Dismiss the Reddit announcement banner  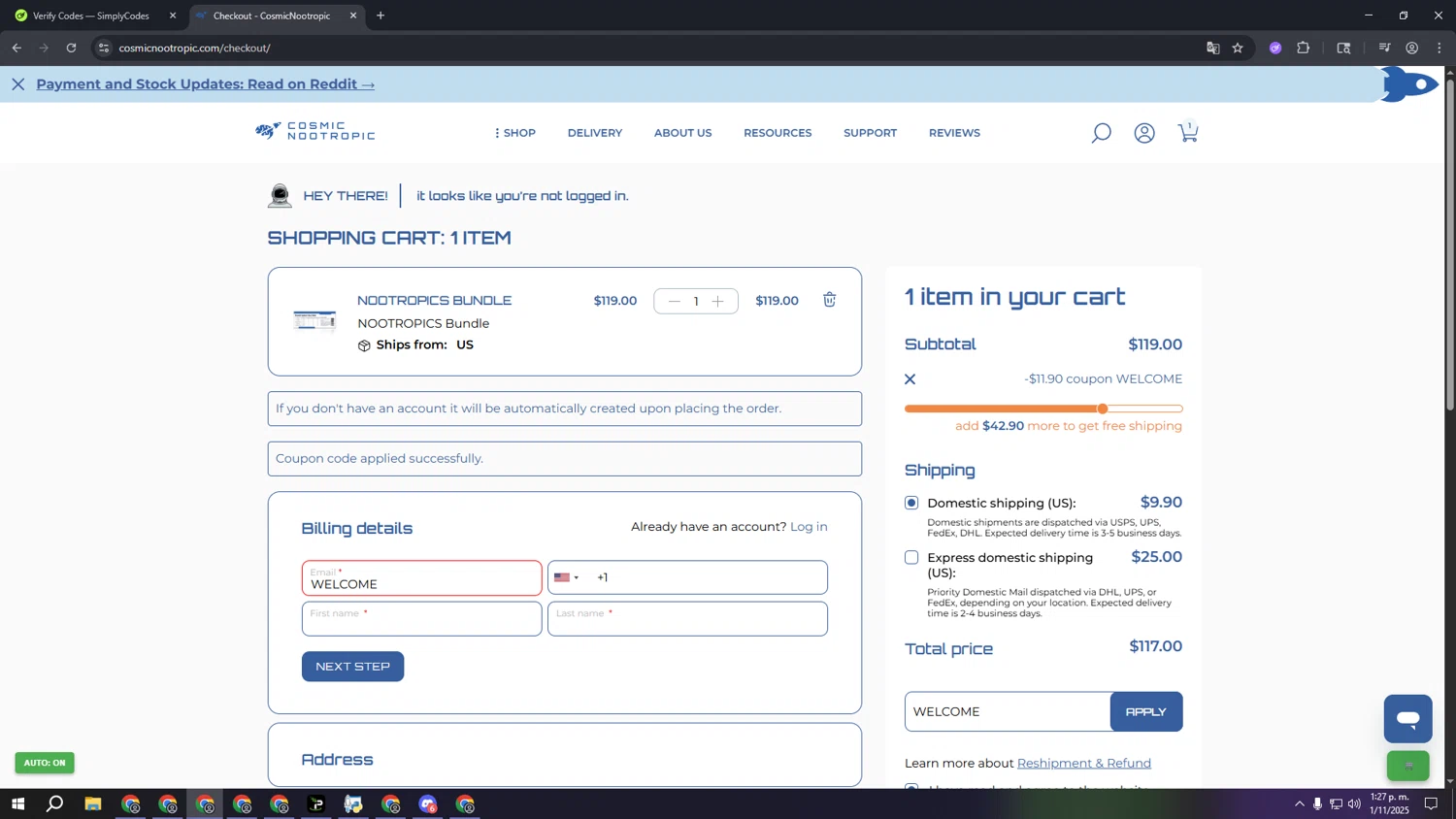[x=17, y=84]
